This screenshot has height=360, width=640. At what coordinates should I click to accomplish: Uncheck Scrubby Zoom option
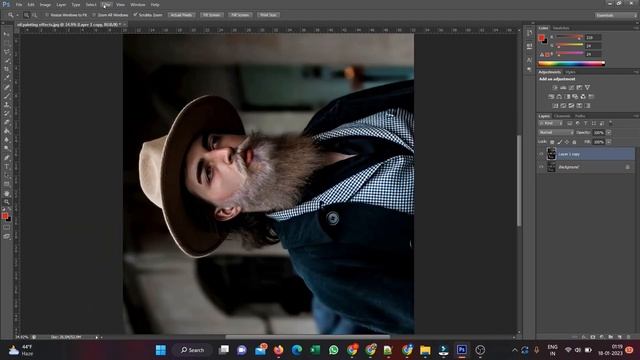click(135, 15)
